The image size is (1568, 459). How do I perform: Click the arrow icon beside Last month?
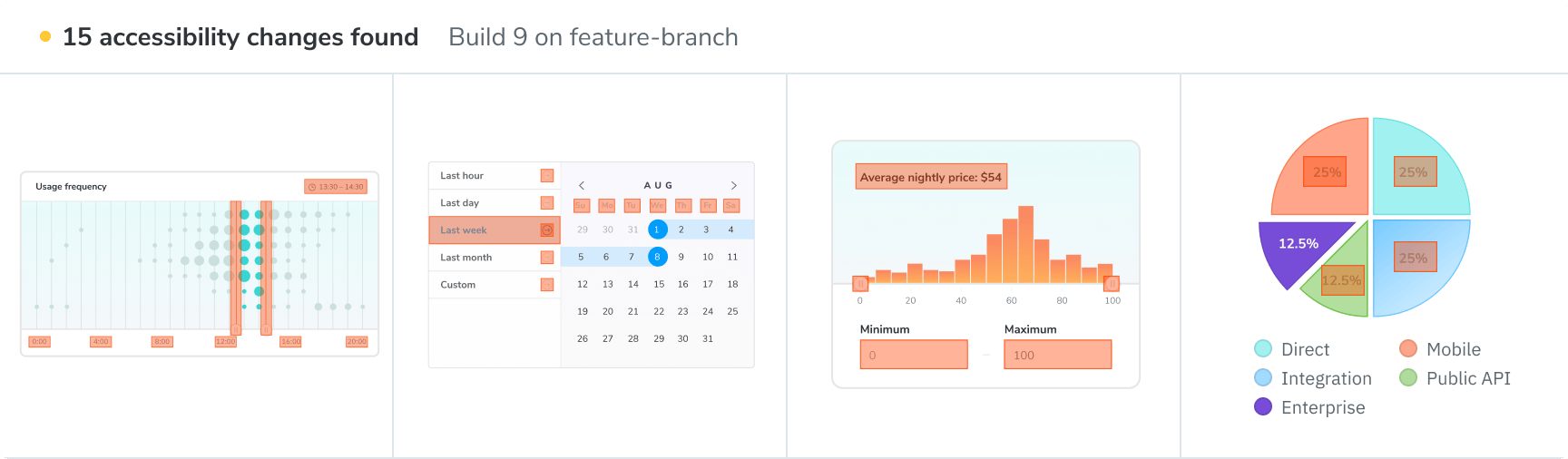(x=547, y=258)
